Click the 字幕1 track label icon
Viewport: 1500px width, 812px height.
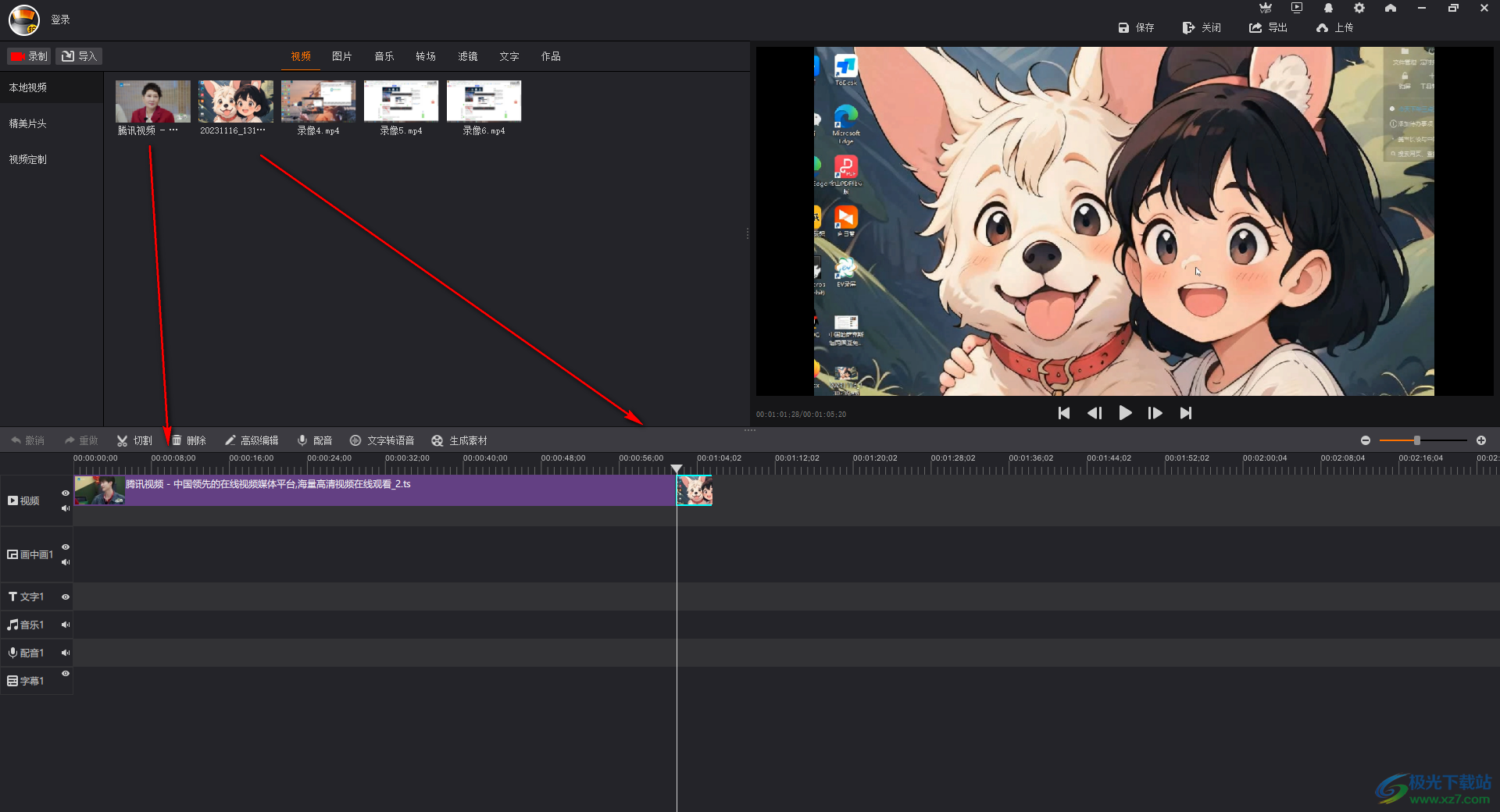(12, 681)
